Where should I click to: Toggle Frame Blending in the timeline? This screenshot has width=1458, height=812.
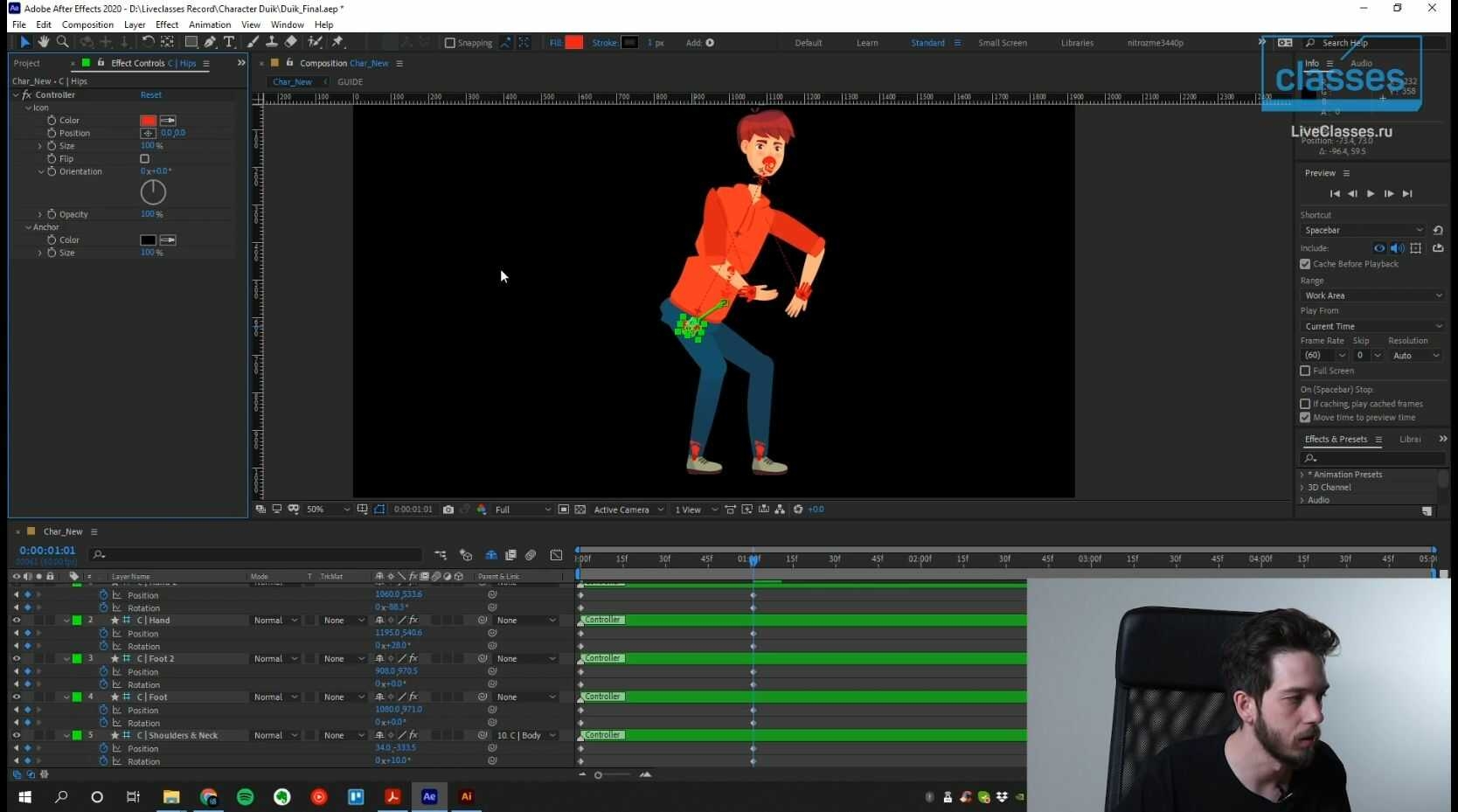click(510, 555)
